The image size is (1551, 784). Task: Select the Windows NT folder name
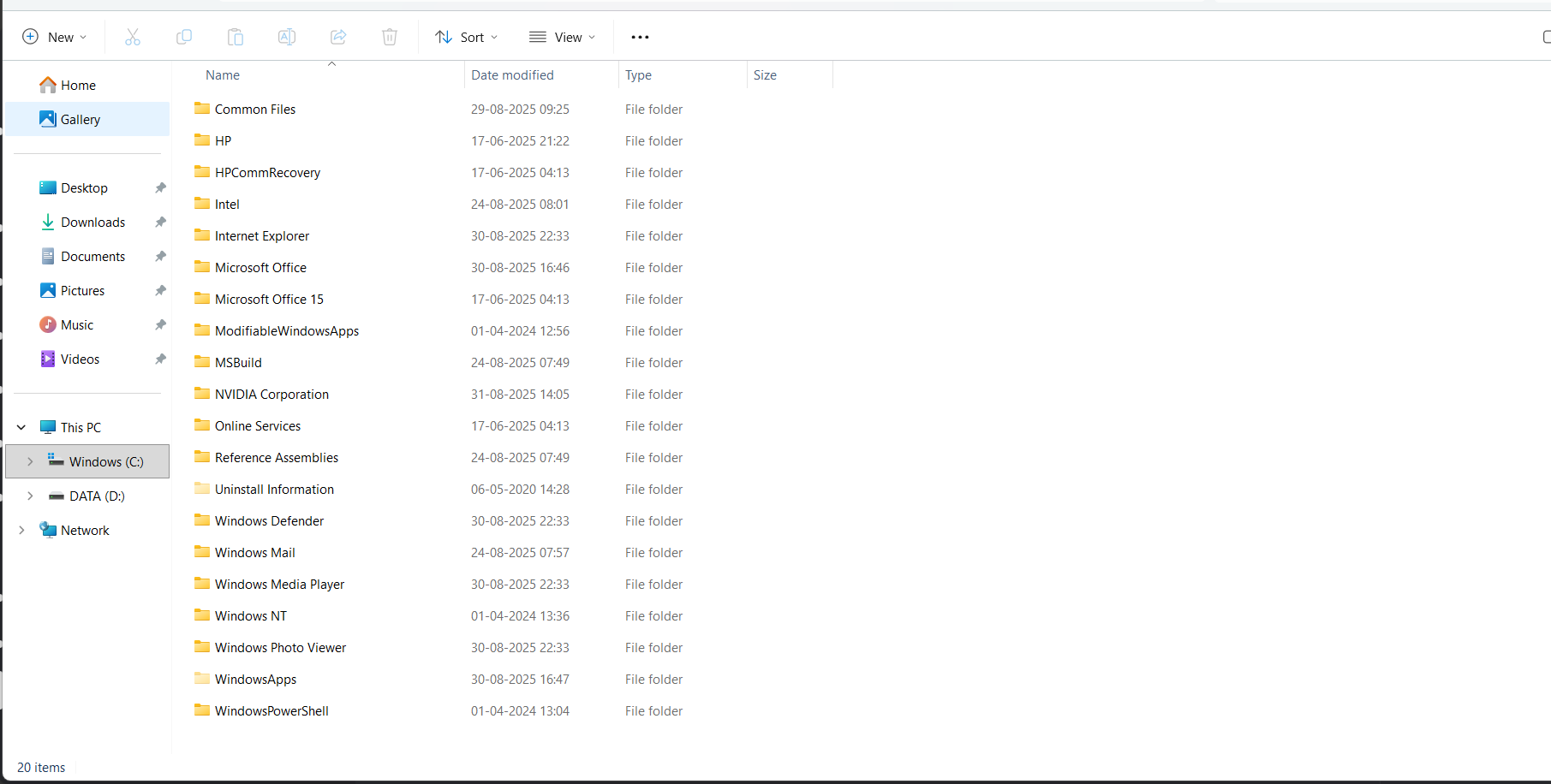[x=251, y=615]
